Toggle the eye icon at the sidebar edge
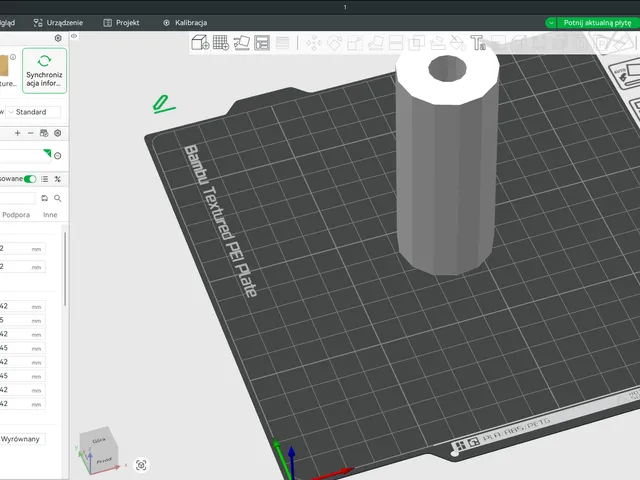 [74, 36]
